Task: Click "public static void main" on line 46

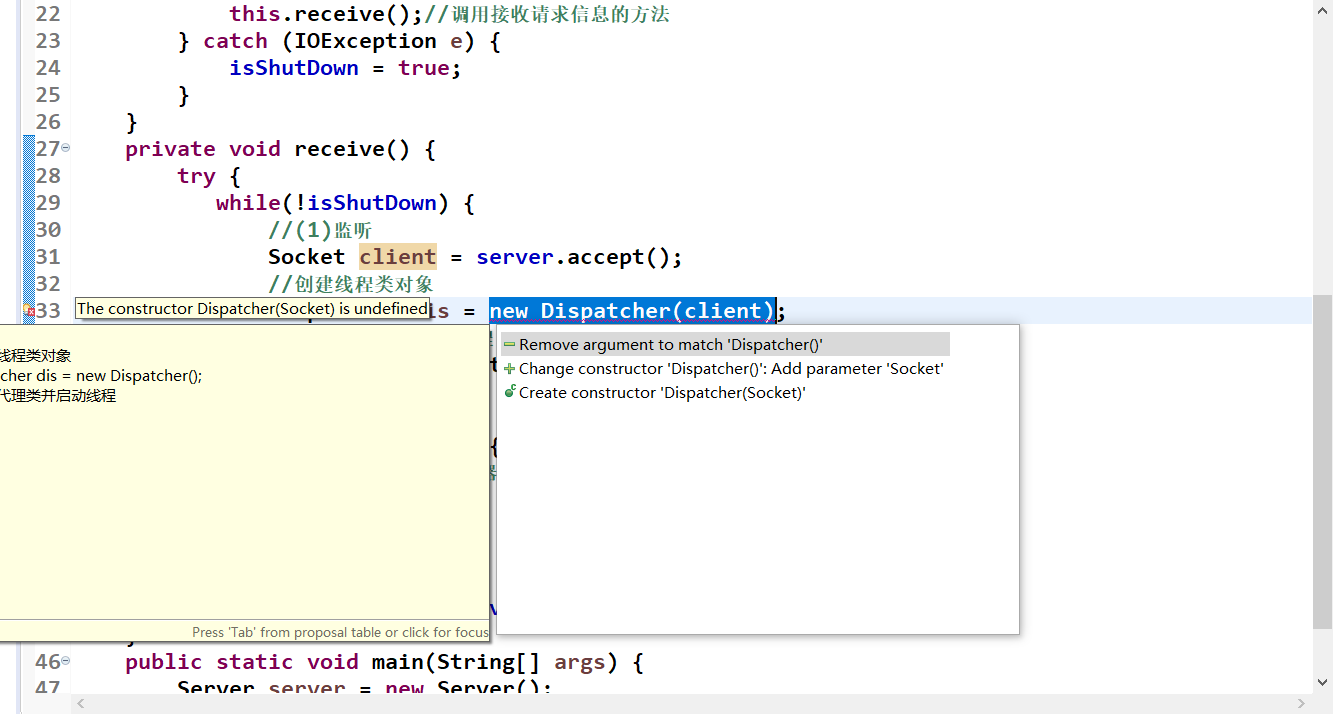Action: pyautogui.click(x=267, y=662)
